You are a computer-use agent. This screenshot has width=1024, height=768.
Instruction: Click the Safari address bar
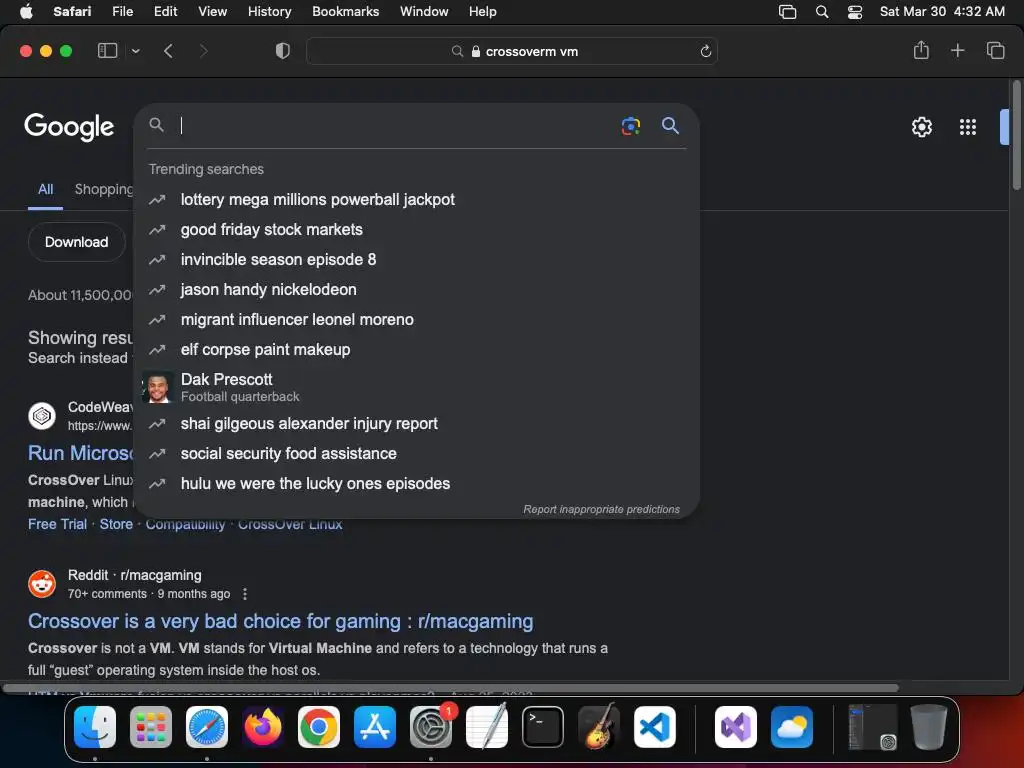(512, 51)
